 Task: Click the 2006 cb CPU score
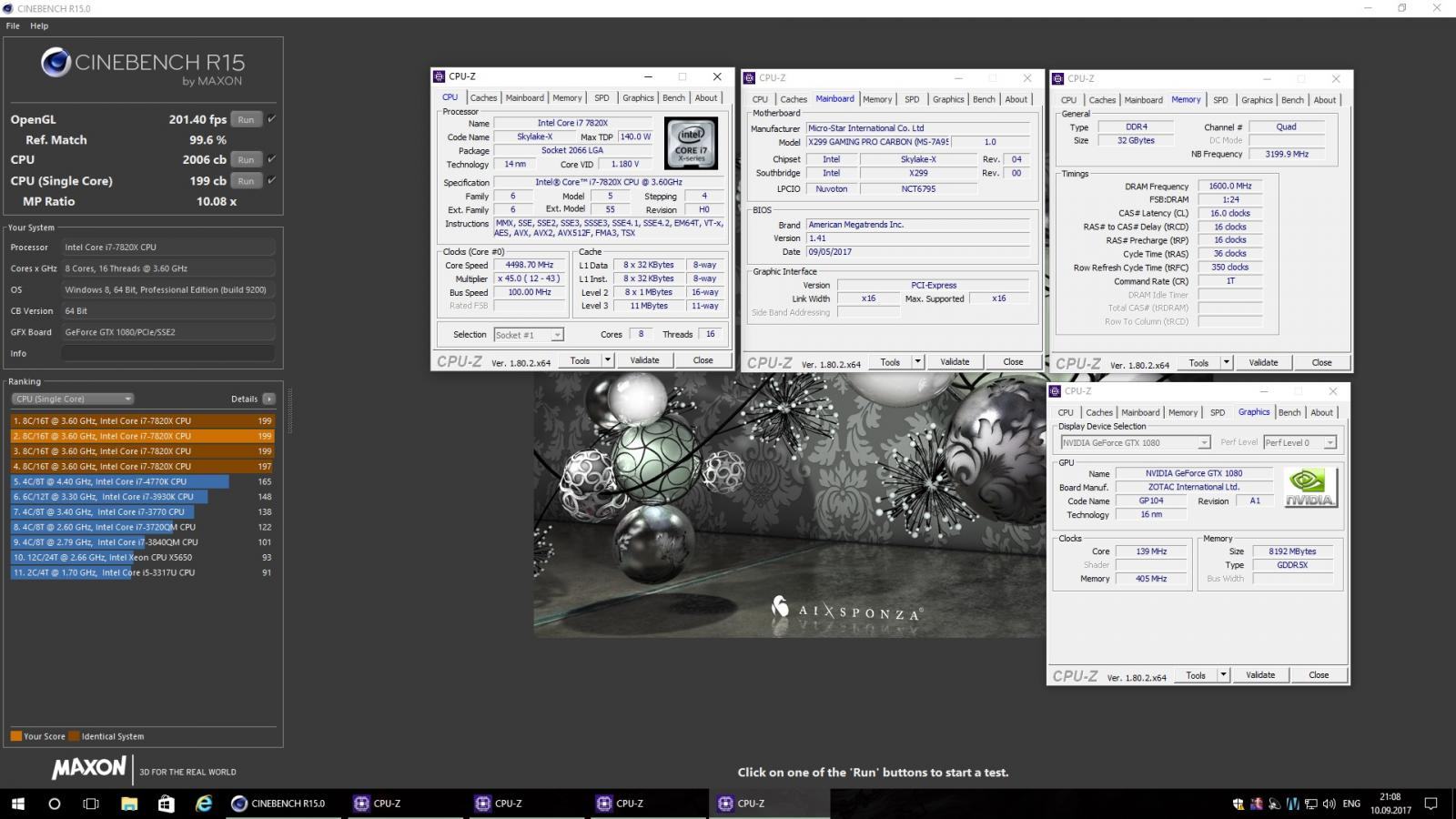click(204, 159)
